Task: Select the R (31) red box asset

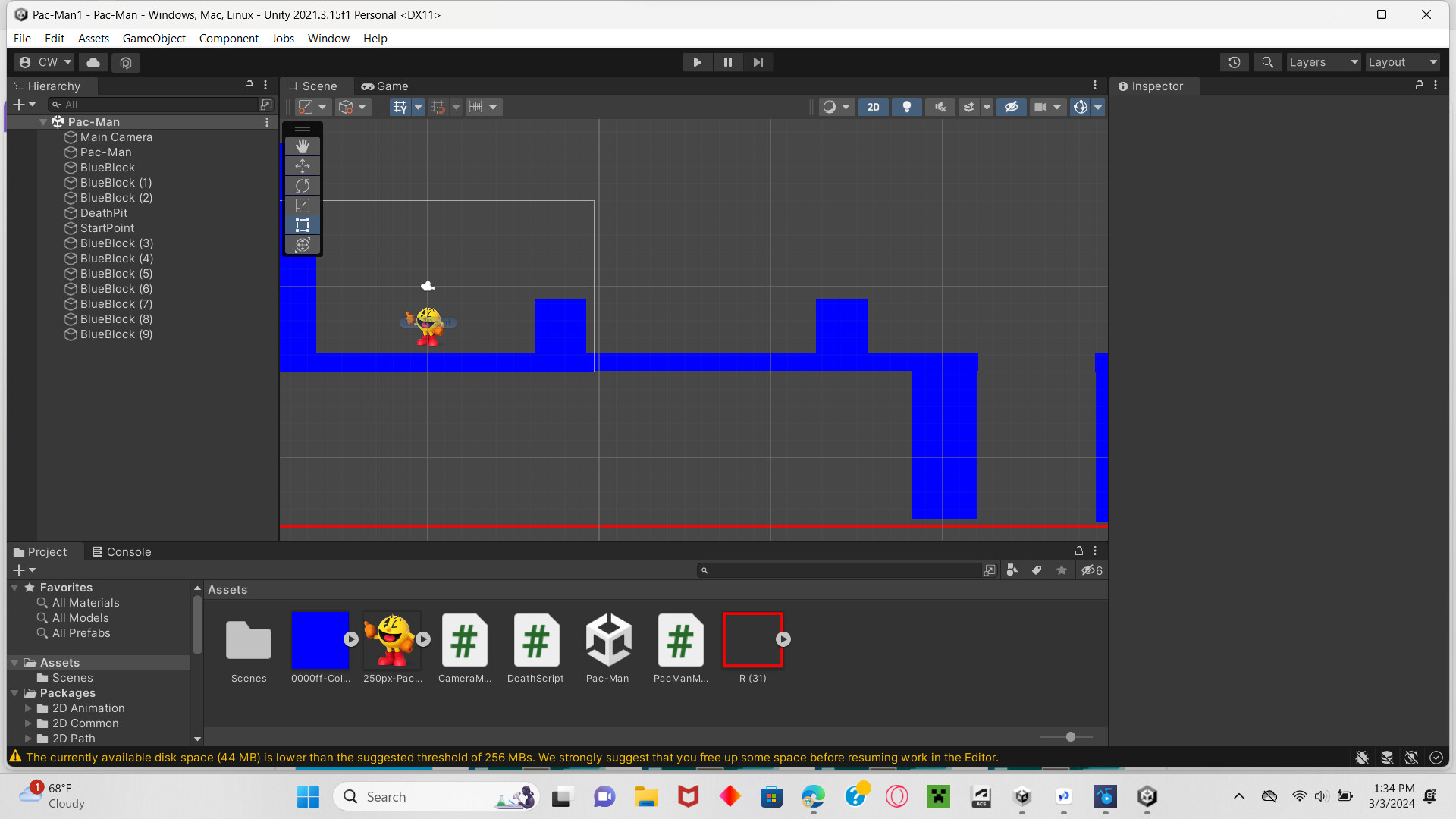Action: pyautogui.click(x=753, y=648)
